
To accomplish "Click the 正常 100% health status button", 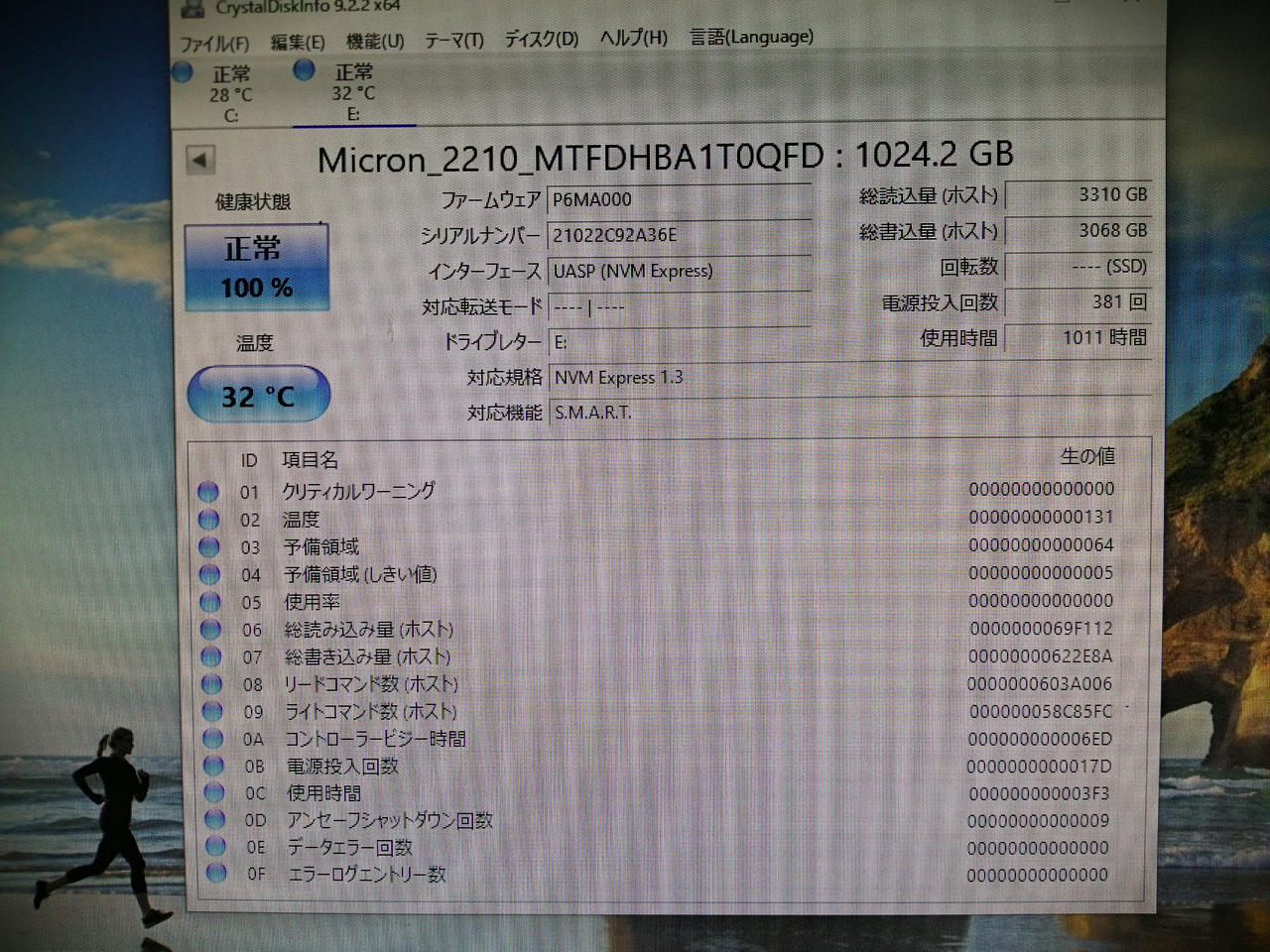I will point(256,268).
